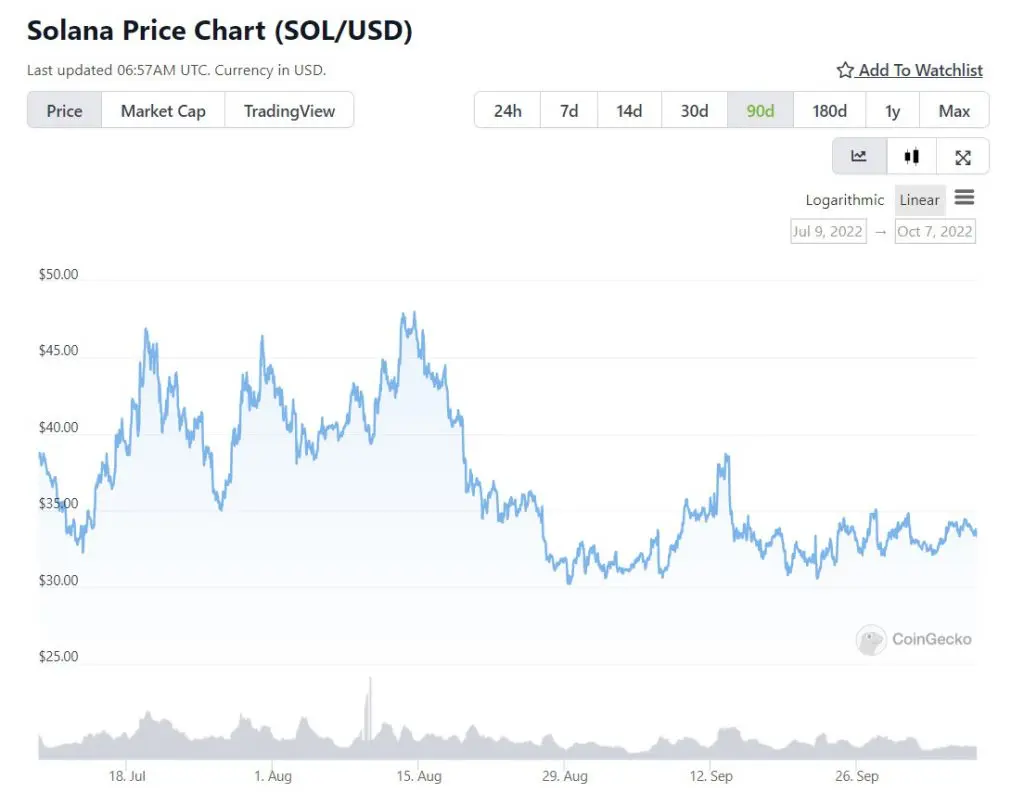
Task: Toggle Logarithmic scale
Action: coord(844,200)
